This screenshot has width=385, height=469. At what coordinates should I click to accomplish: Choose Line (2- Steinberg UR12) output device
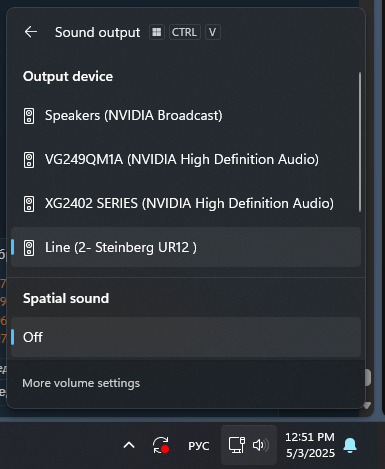coord(186,247)
